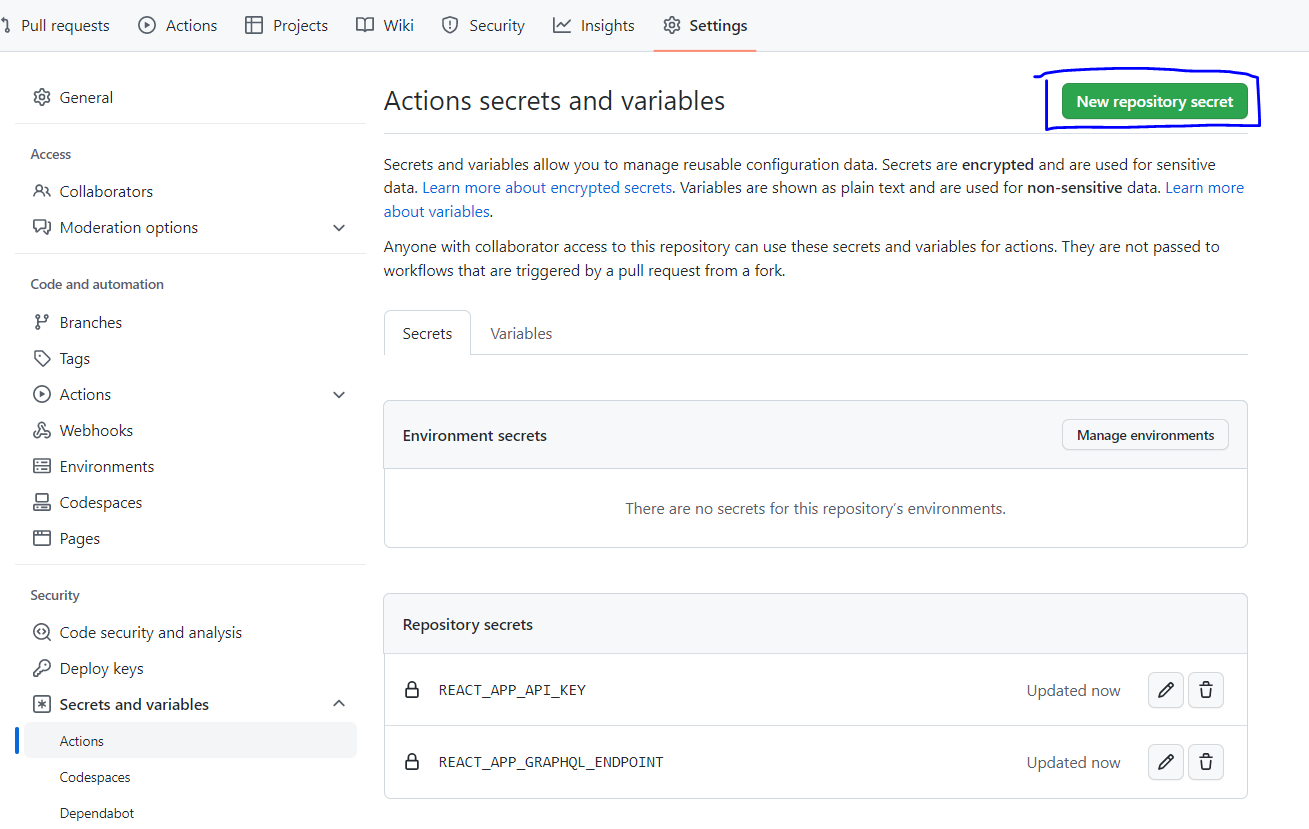Switch to the Variables tab

pos(521,333)
